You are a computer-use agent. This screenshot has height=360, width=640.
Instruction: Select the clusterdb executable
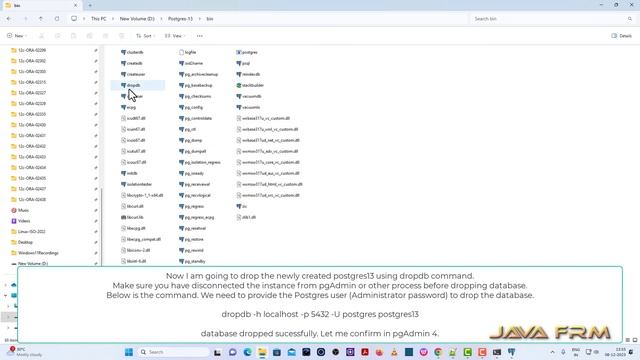pos(132,52)
